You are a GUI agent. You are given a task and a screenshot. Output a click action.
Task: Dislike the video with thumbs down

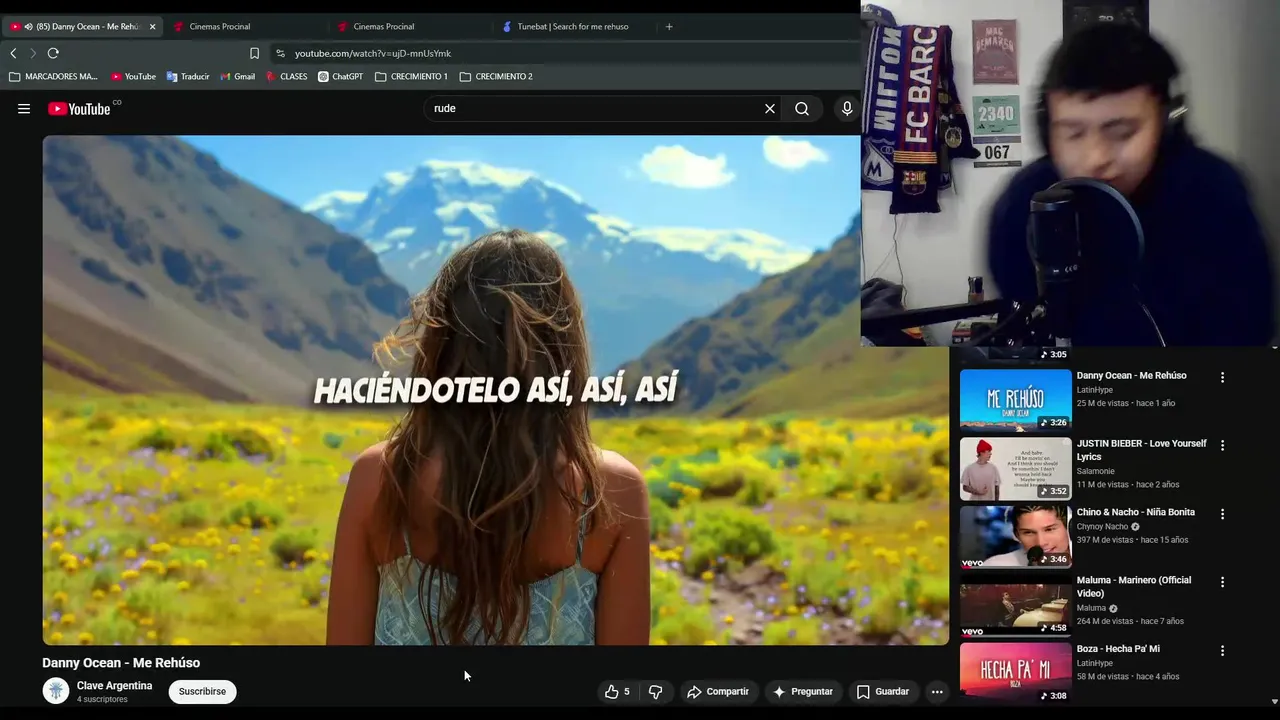click(x=655, y=691)
